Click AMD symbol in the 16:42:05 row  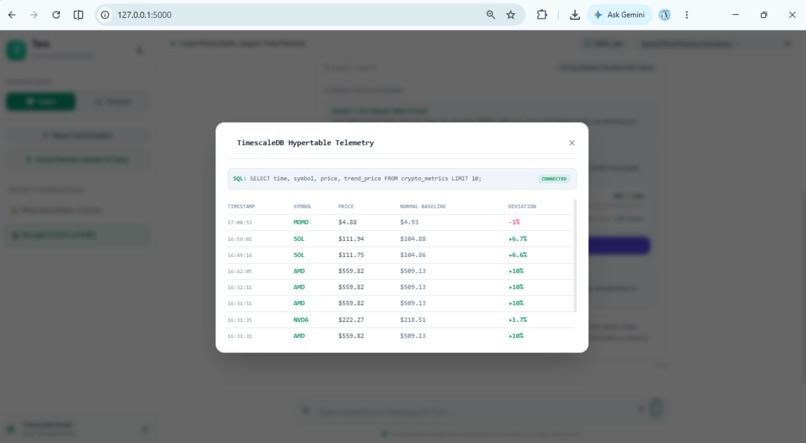pyautogui.click(x=299, y=271)
